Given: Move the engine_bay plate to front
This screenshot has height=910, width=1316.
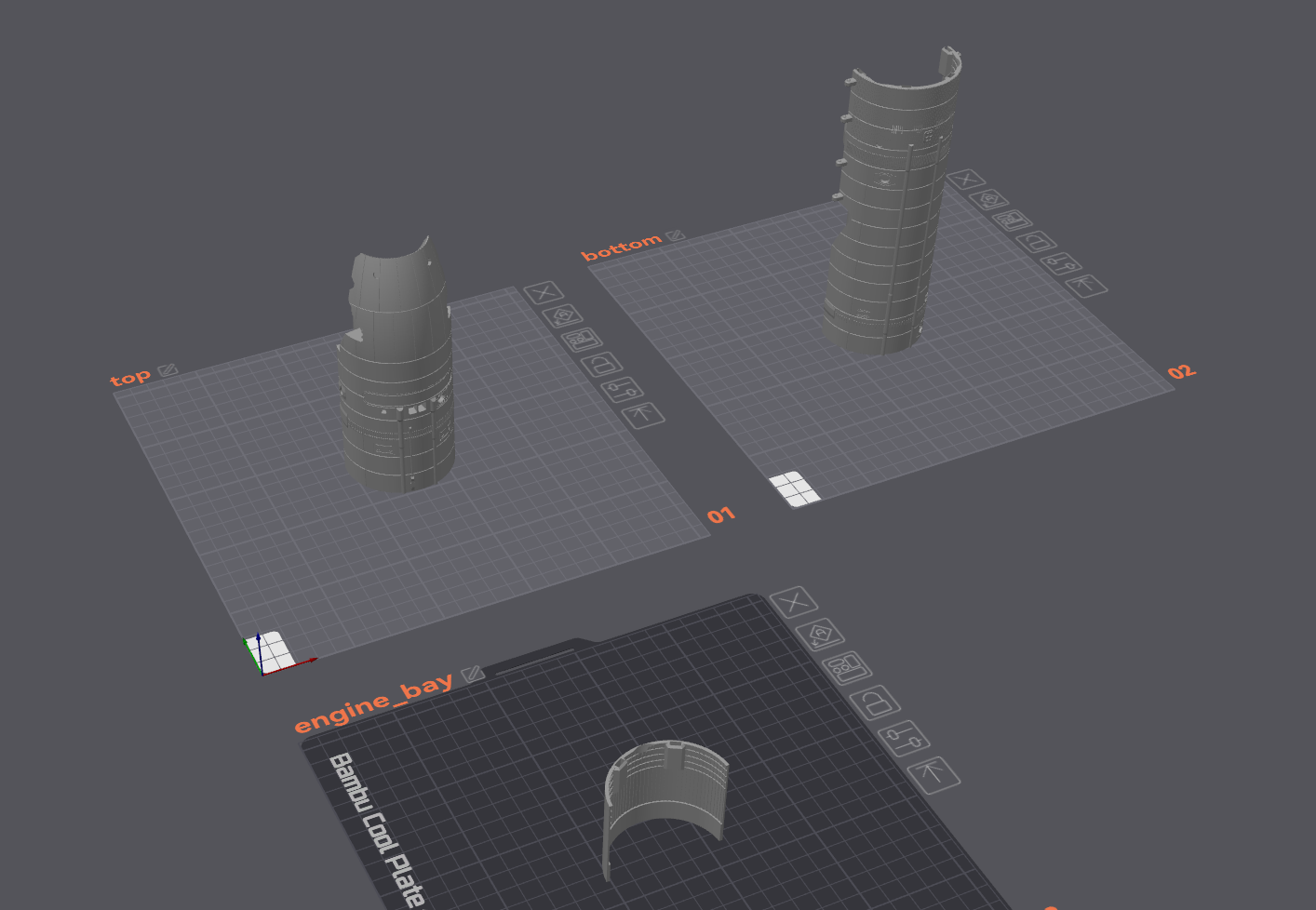Looking at the screenshot, I should pyautogui.click(x=933, y=773).
